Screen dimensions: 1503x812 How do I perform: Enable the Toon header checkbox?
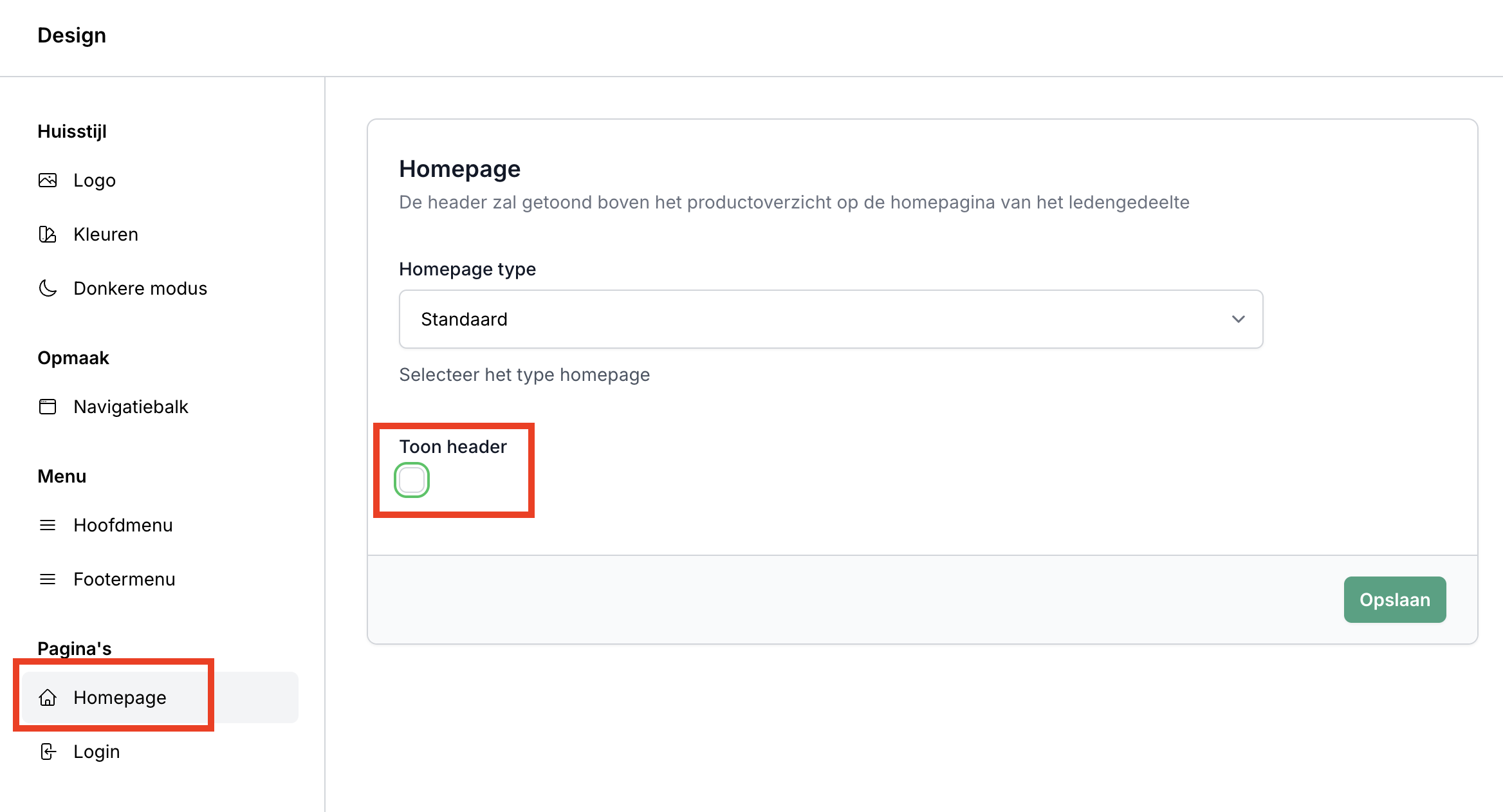point(412,480)
